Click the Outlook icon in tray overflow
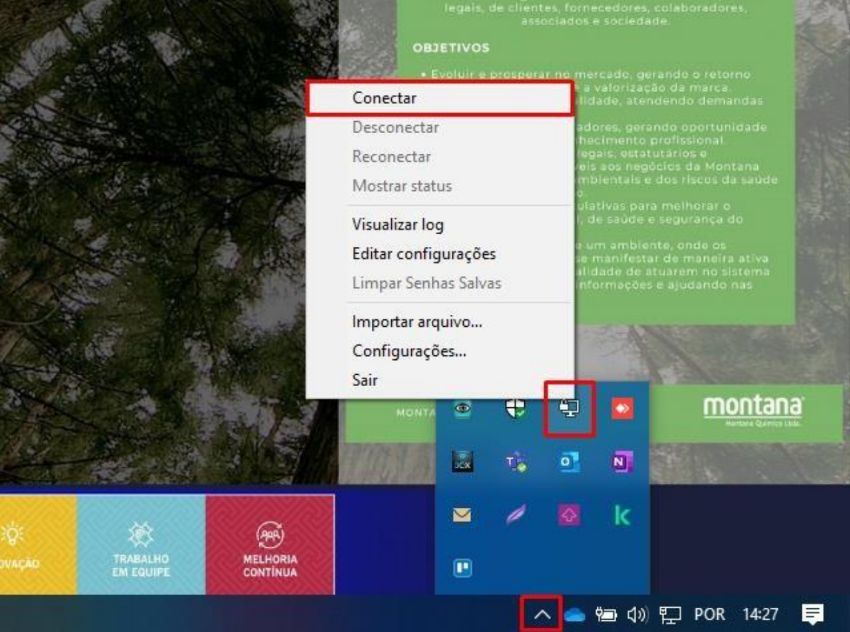This screenshot has width=850, height=632. pyautogui.click(x=569, y=461)
